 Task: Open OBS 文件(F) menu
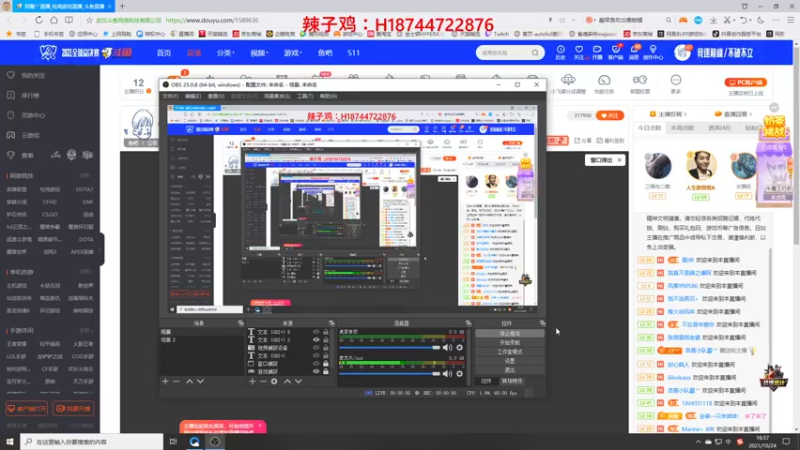[170, 96]
